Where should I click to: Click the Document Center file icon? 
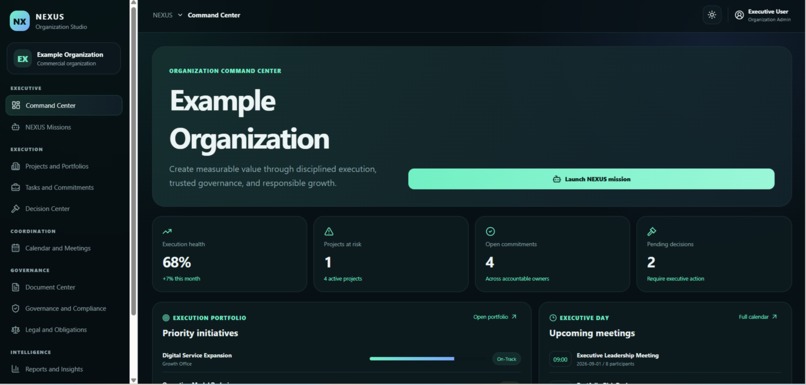pos(16,287)
